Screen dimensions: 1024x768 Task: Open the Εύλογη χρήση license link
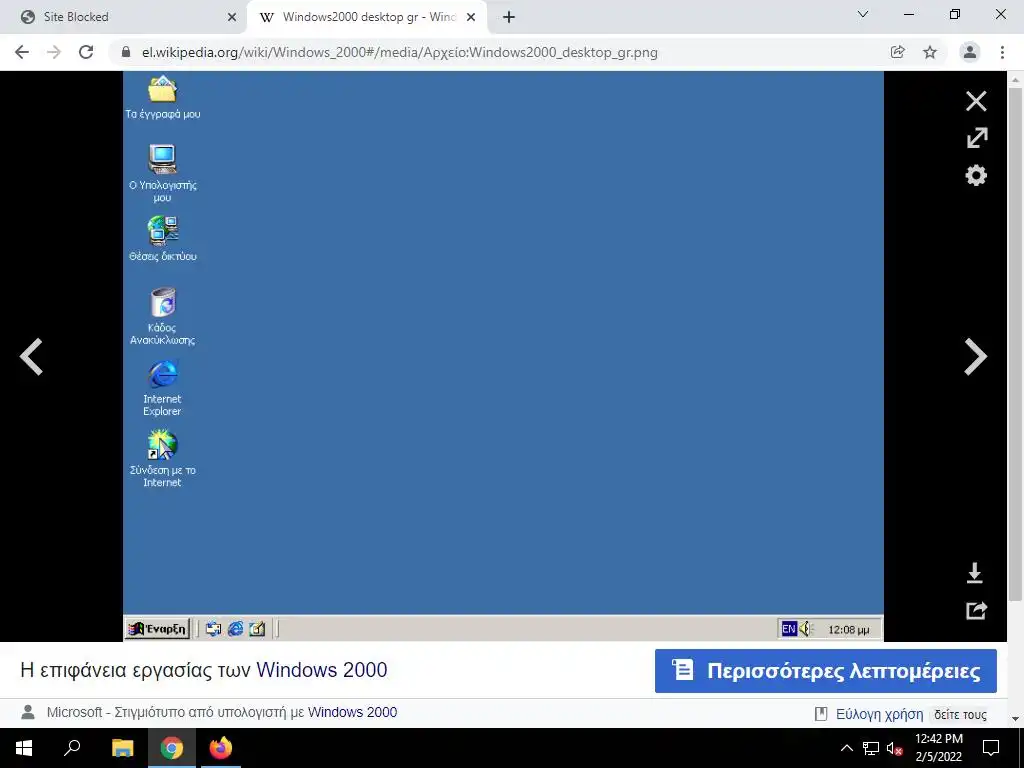pyautogui.click(x=879, y=714)
